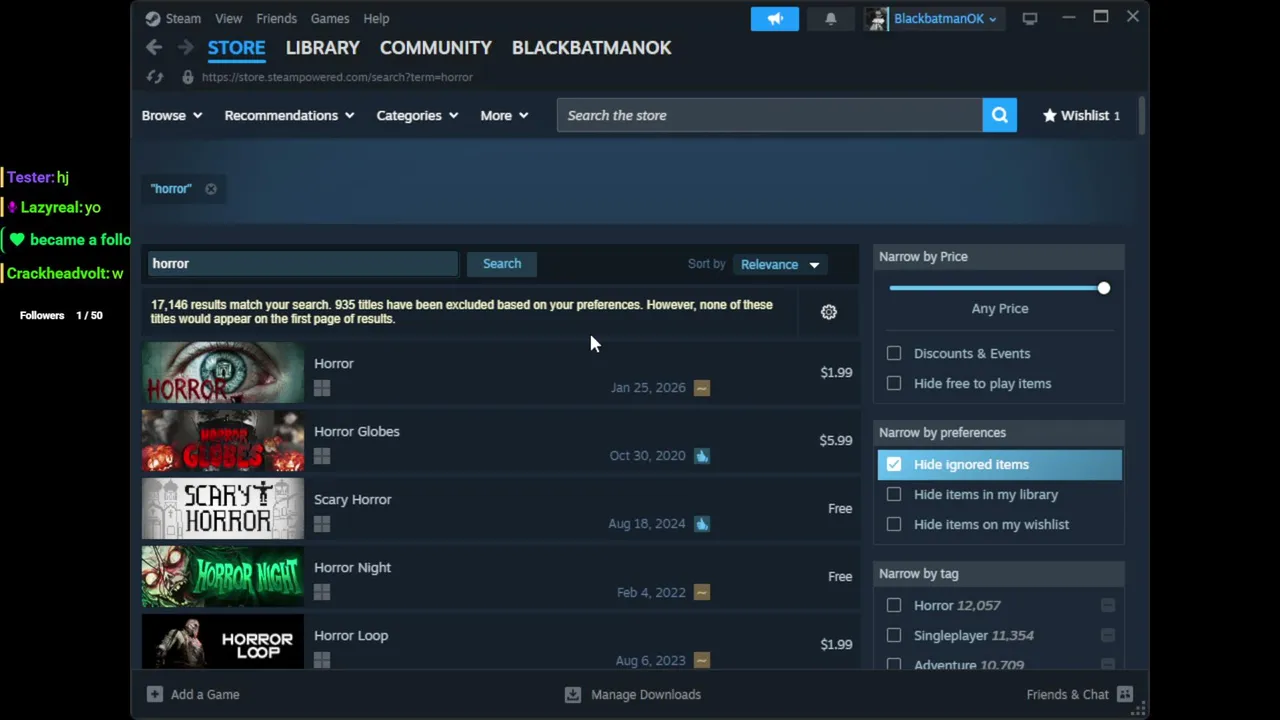Click in the Search the store field
This screenshot has height=720, width=1280.
pyautogui.click(x=769, y=115)
